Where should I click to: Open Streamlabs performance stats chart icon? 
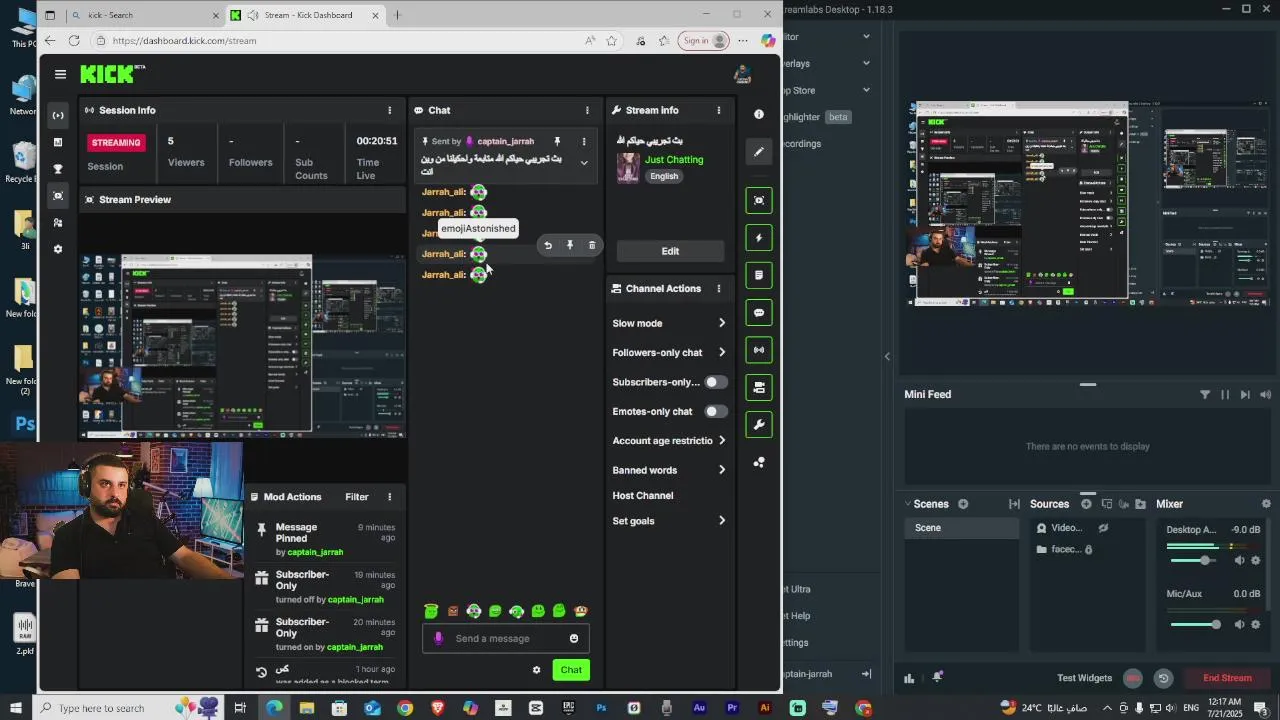click(909, 678)
